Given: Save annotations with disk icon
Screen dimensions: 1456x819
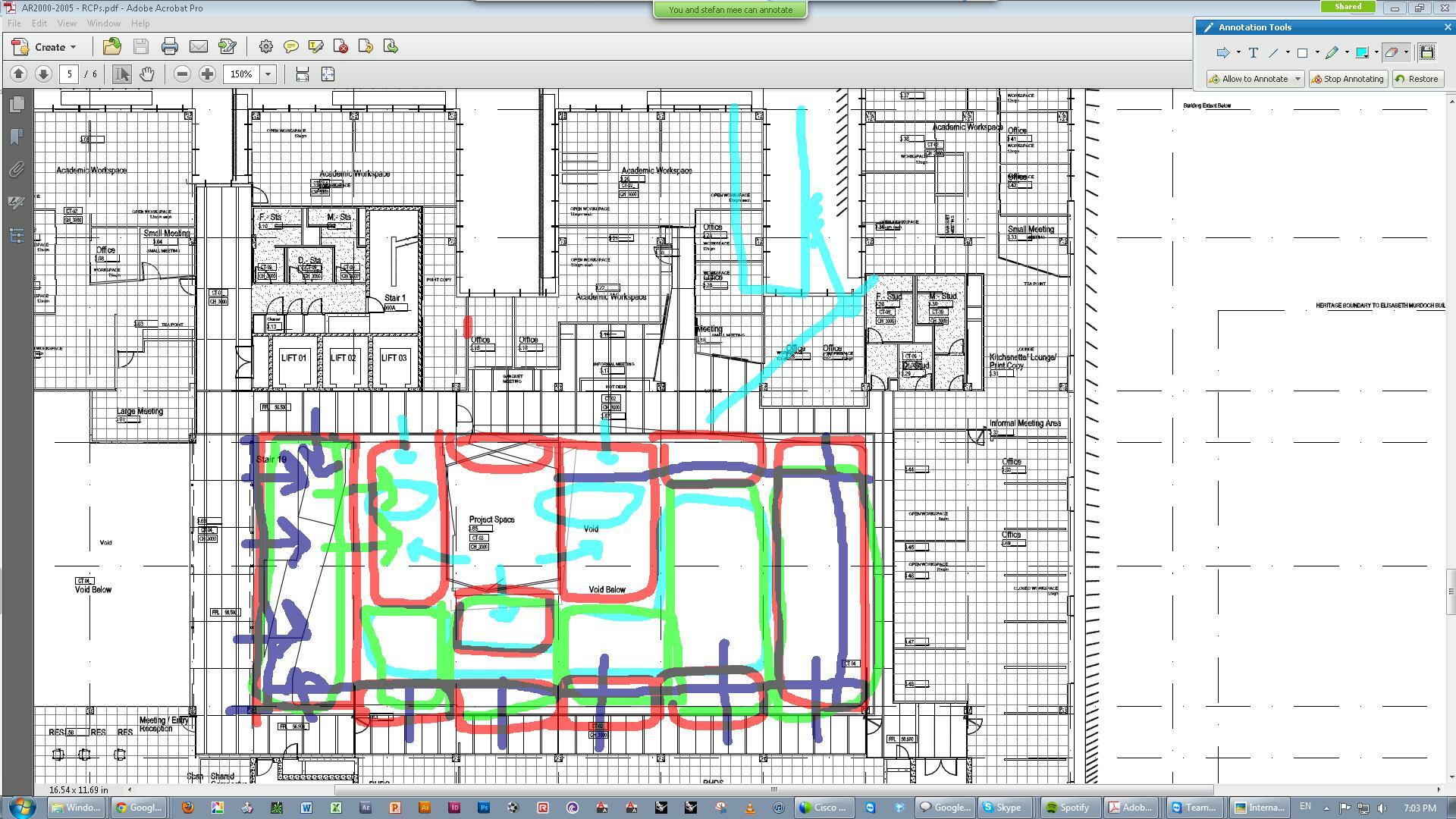Looking at the screenshot, I should click(x=1426, y=52).
